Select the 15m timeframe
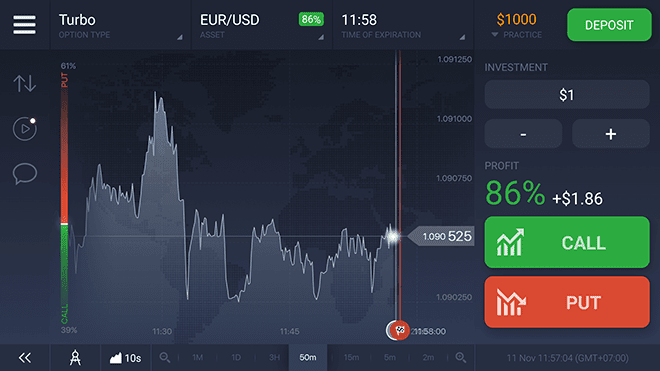This screenshot has width=660, height=371. pyautogui.click(x=351, y=358)
